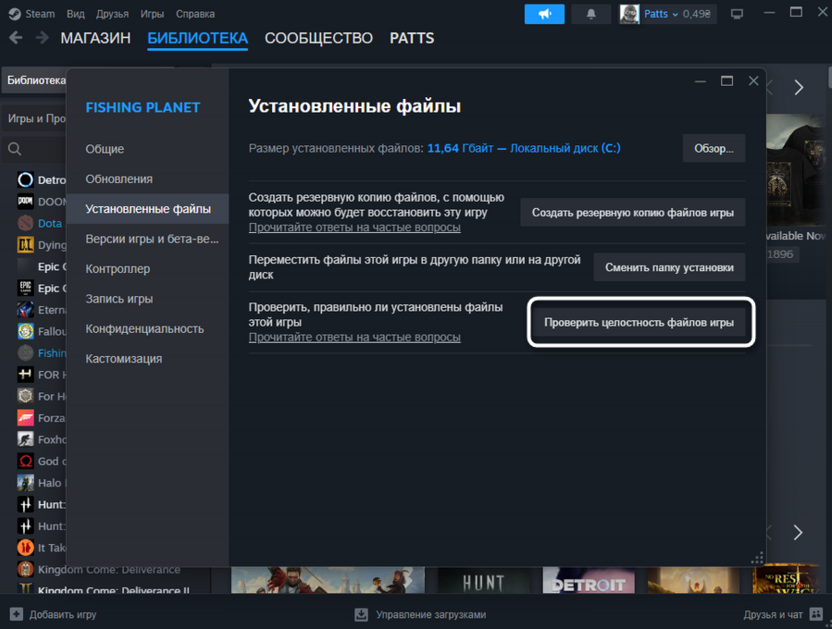Click the Обзор... browse button

coord(714,149)
